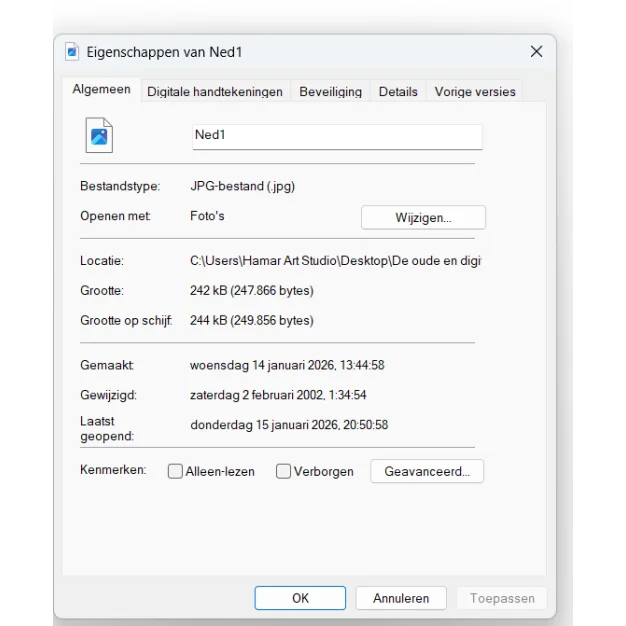This screenshot has width=626, height=626.
Task: Click the JPG image file icon
Action: click(99, 137)
